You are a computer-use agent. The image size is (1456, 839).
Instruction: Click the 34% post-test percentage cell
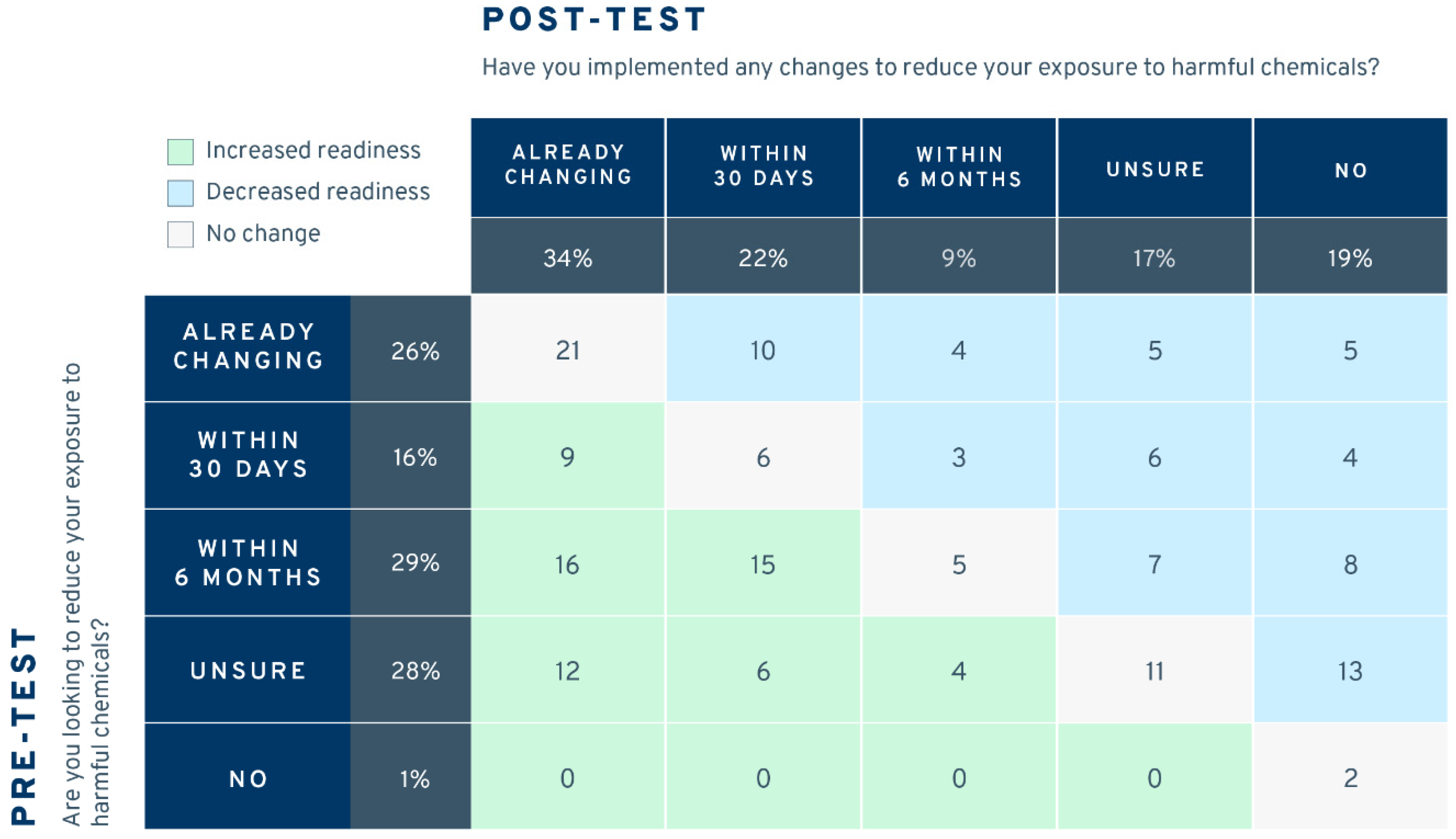click(x=568, y=257)
